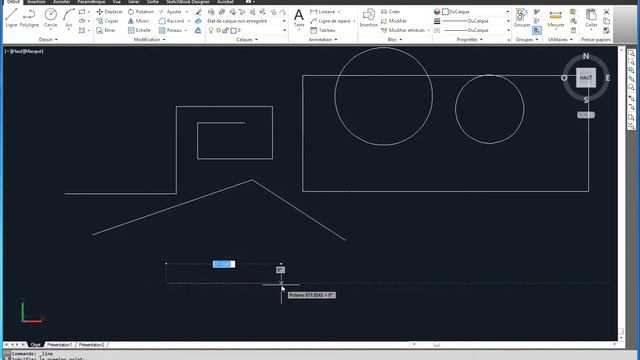Click the HAUT face of ViewCube
The image size is (640, 360).
pyautogui.click(x=586, y=78)
